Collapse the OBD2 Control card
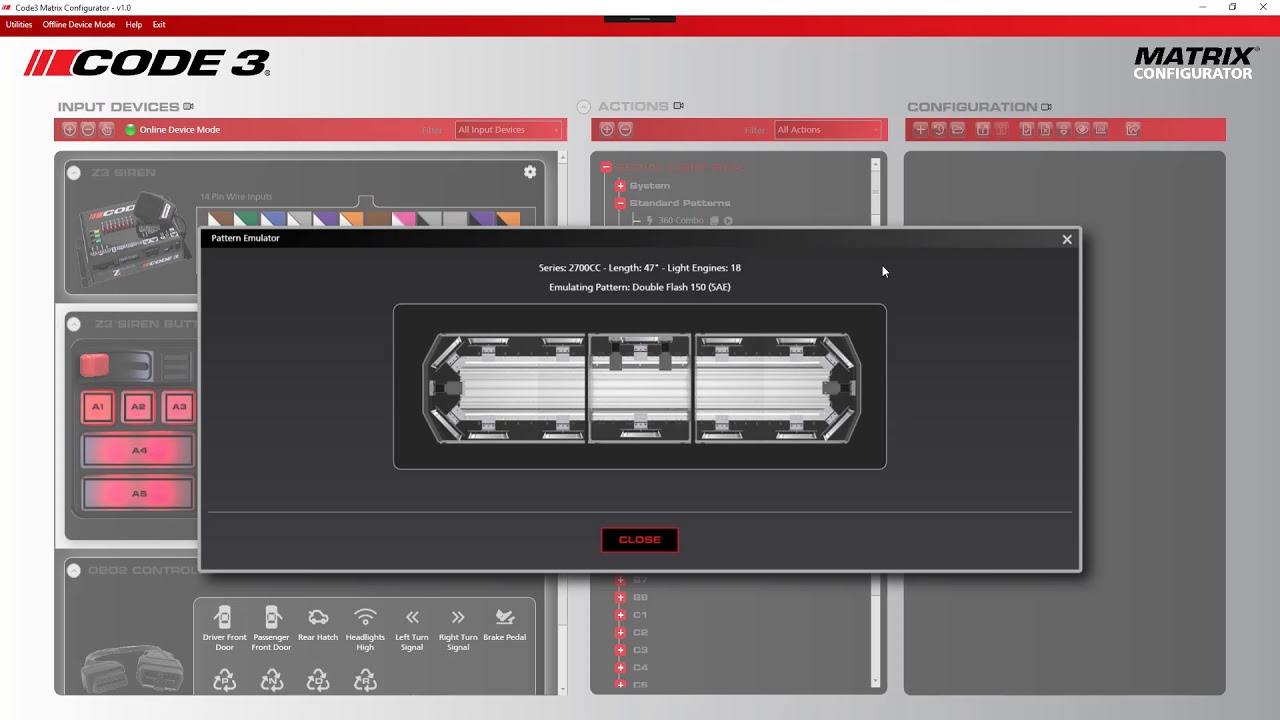 pyautogui.click(x=74, y=570)
